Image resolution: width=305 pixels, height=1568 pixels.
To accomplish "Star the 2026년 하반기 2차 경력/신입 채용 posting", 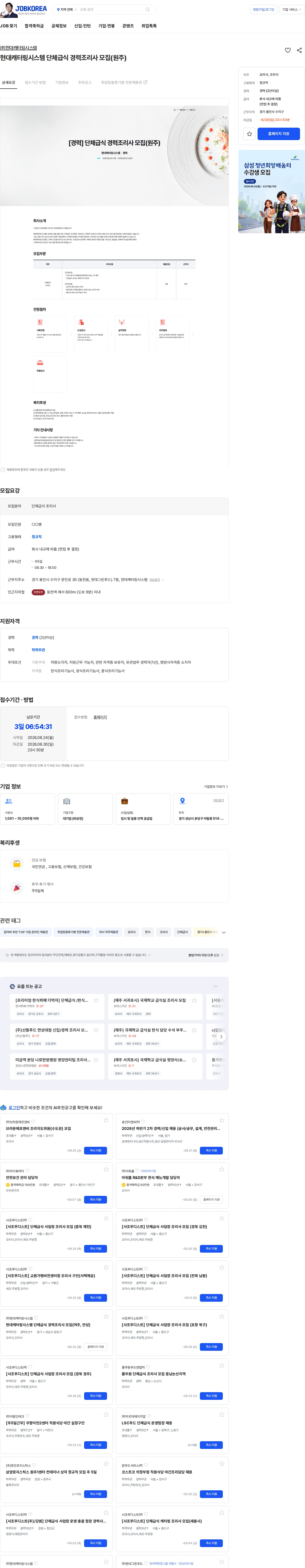I will [222, 1120].
